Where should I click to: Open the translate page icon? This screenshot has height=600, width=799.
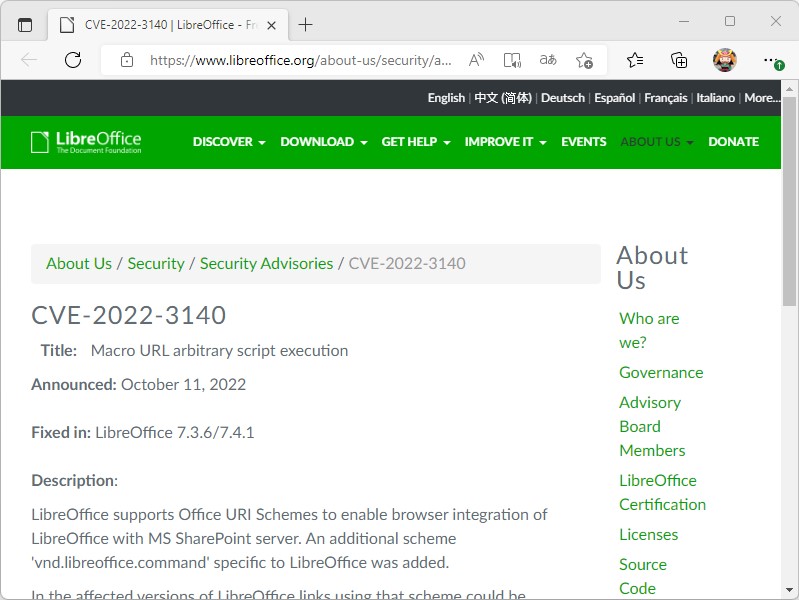point(548,60)
